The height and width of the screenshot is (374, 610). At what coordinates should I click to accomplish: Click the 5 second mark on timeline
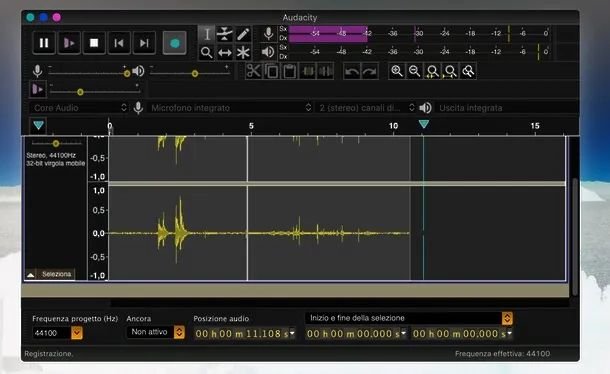[x=251, y=126]
